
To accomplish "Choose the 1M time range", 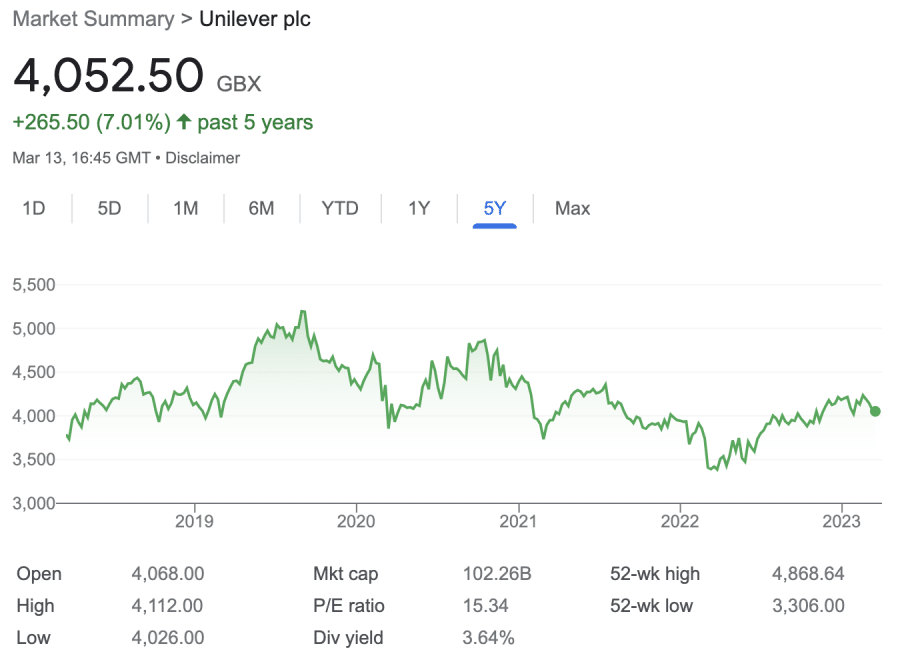I will [186, 208].
